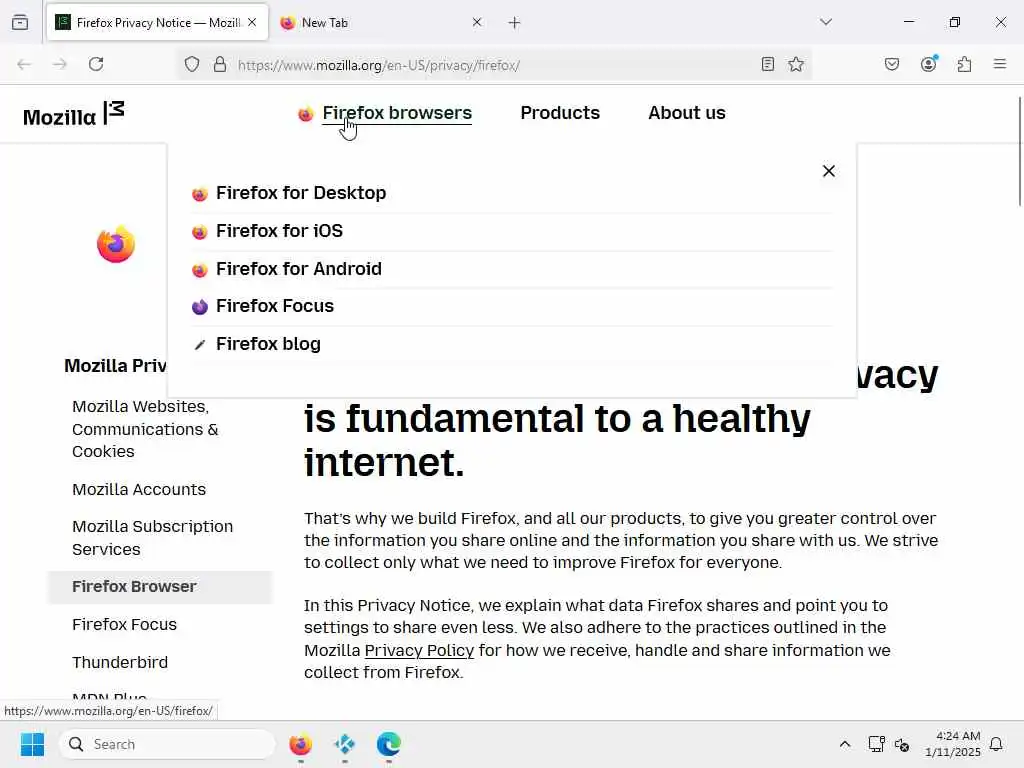This screenshot has width=1024, height=768.
Task: Click the Kodi taskbar icon
Action: coord(345,744)
